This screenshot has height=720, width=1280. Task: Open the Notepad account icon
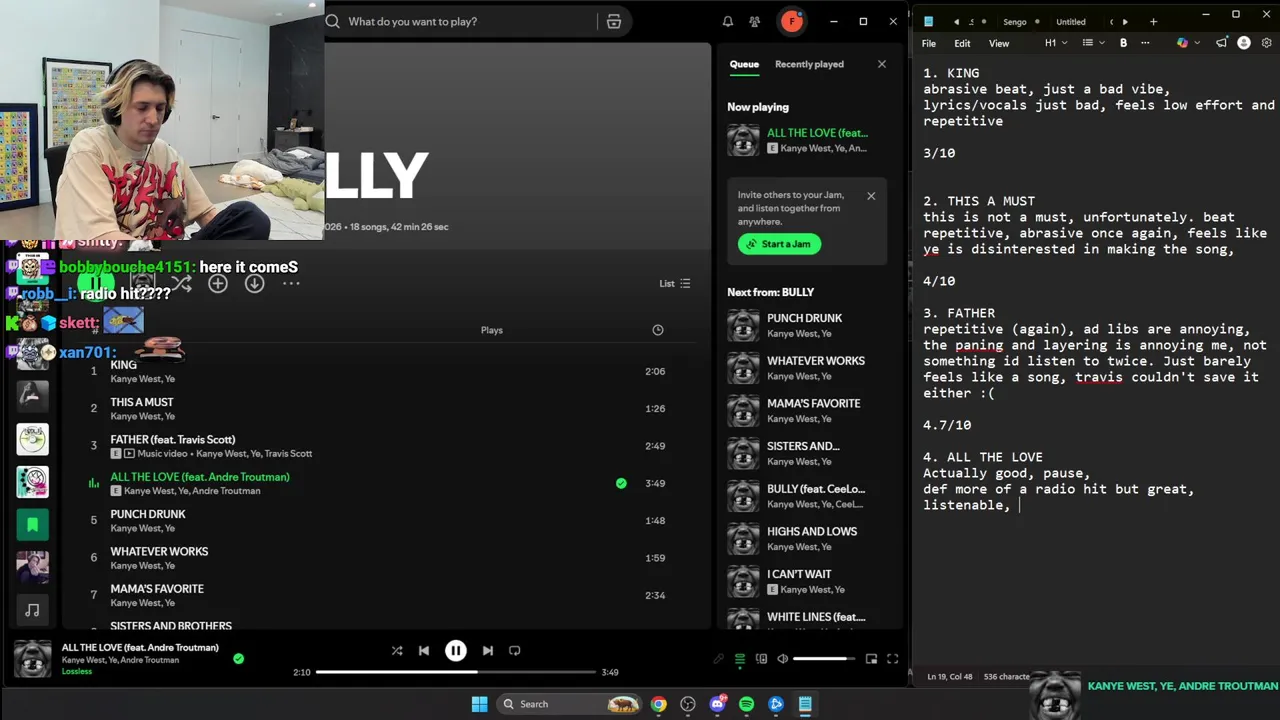(1244, 43)
